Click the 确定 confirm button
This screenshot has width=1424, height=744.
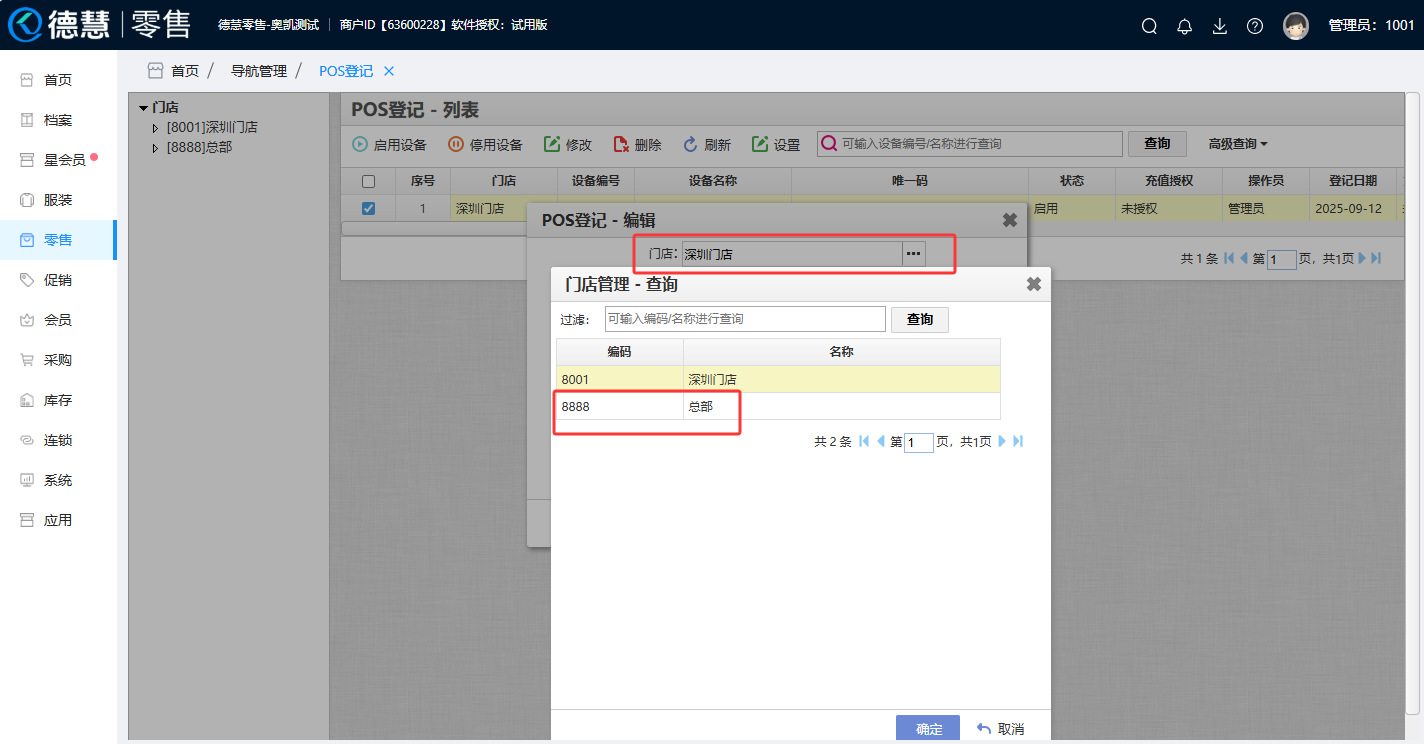(x=928, y=729)
